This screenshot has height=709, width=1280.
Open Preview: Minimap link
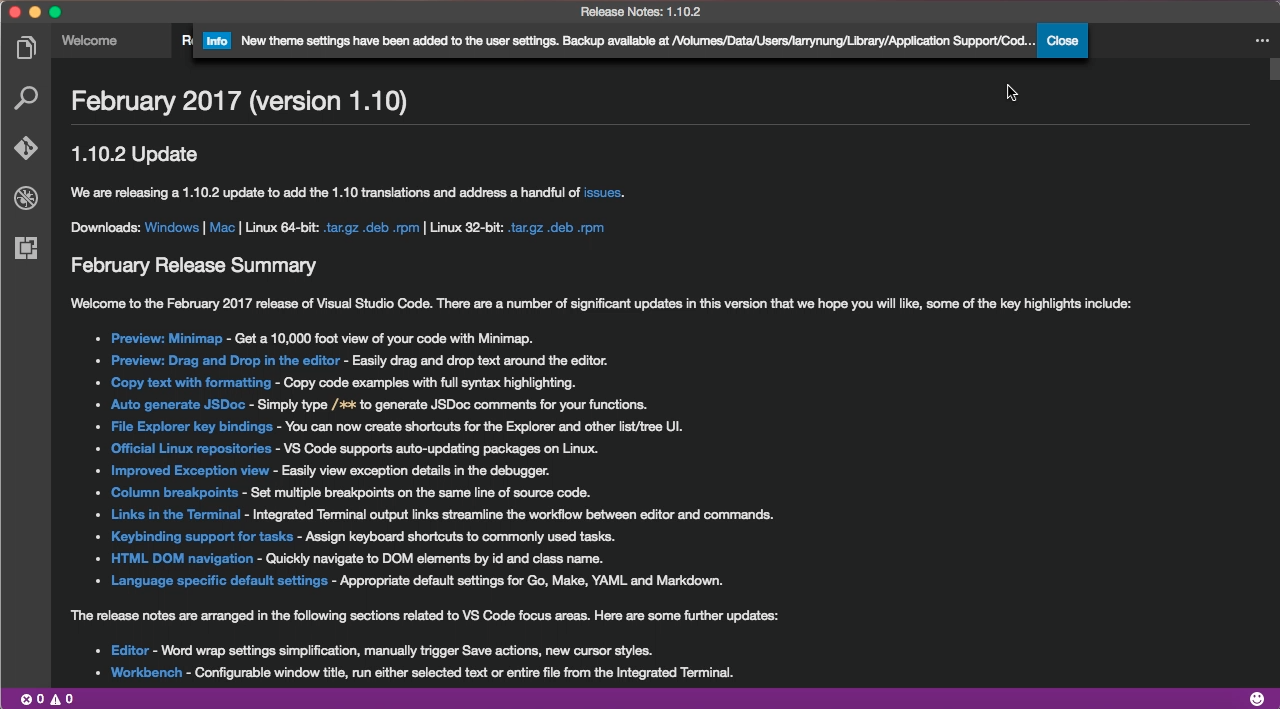click(x=167, y=338)
